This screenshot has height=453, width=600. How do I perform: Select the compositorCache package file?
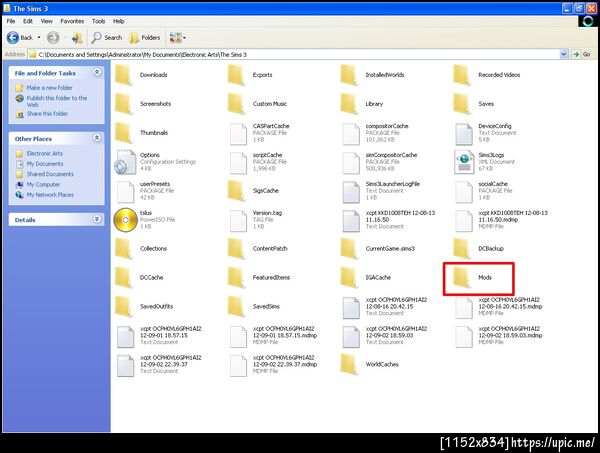click(x=375, y=133)
